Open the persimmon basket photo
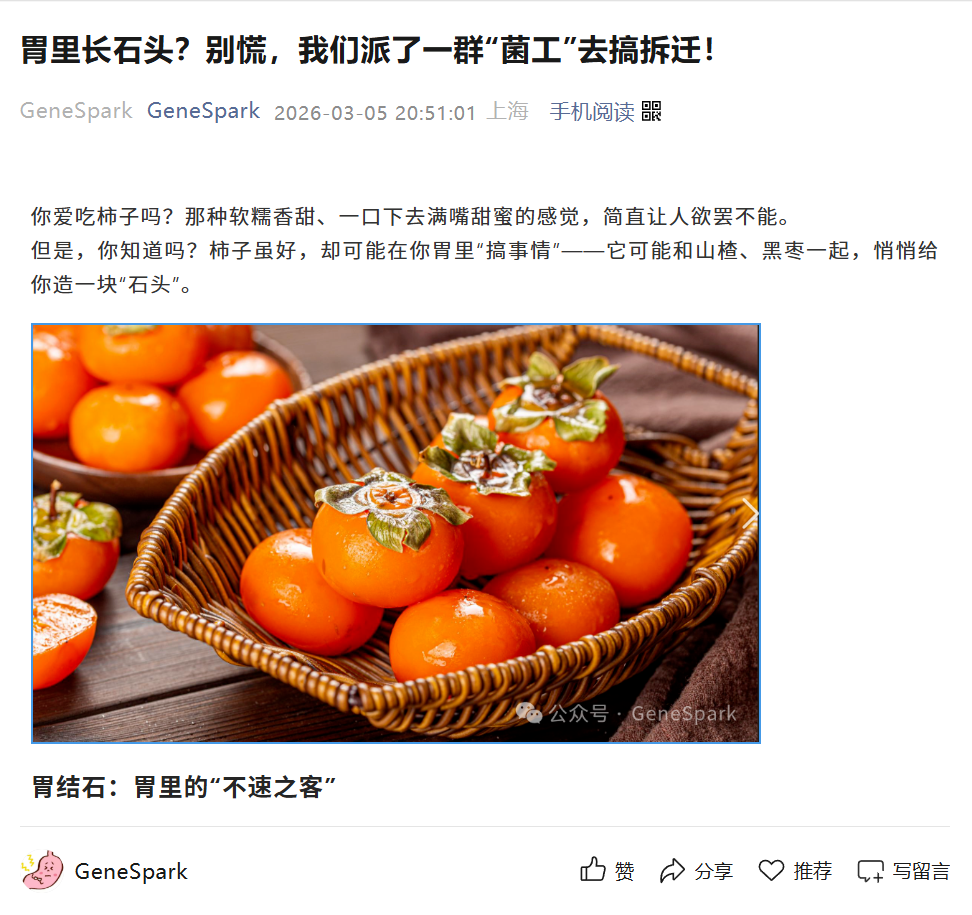Screen dimensions: 972x915 point(395,533)
